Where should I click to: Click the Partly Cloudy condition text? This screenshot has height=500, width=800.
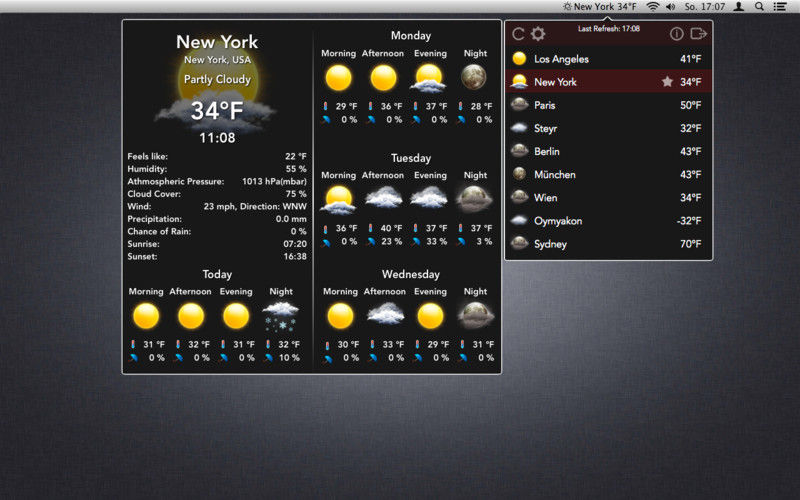tap(217, 80)
